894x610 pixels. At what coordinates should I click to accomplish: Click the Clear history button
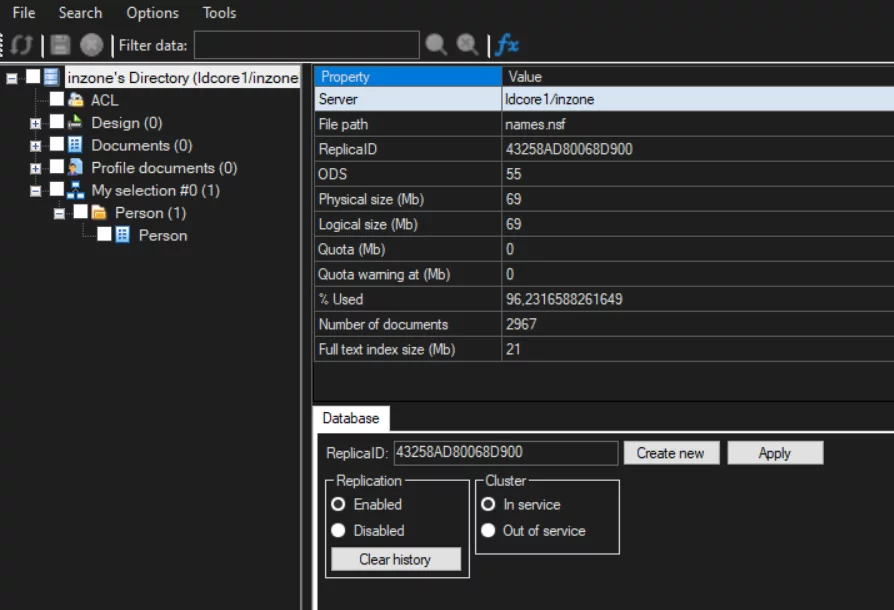click(395, 560)
